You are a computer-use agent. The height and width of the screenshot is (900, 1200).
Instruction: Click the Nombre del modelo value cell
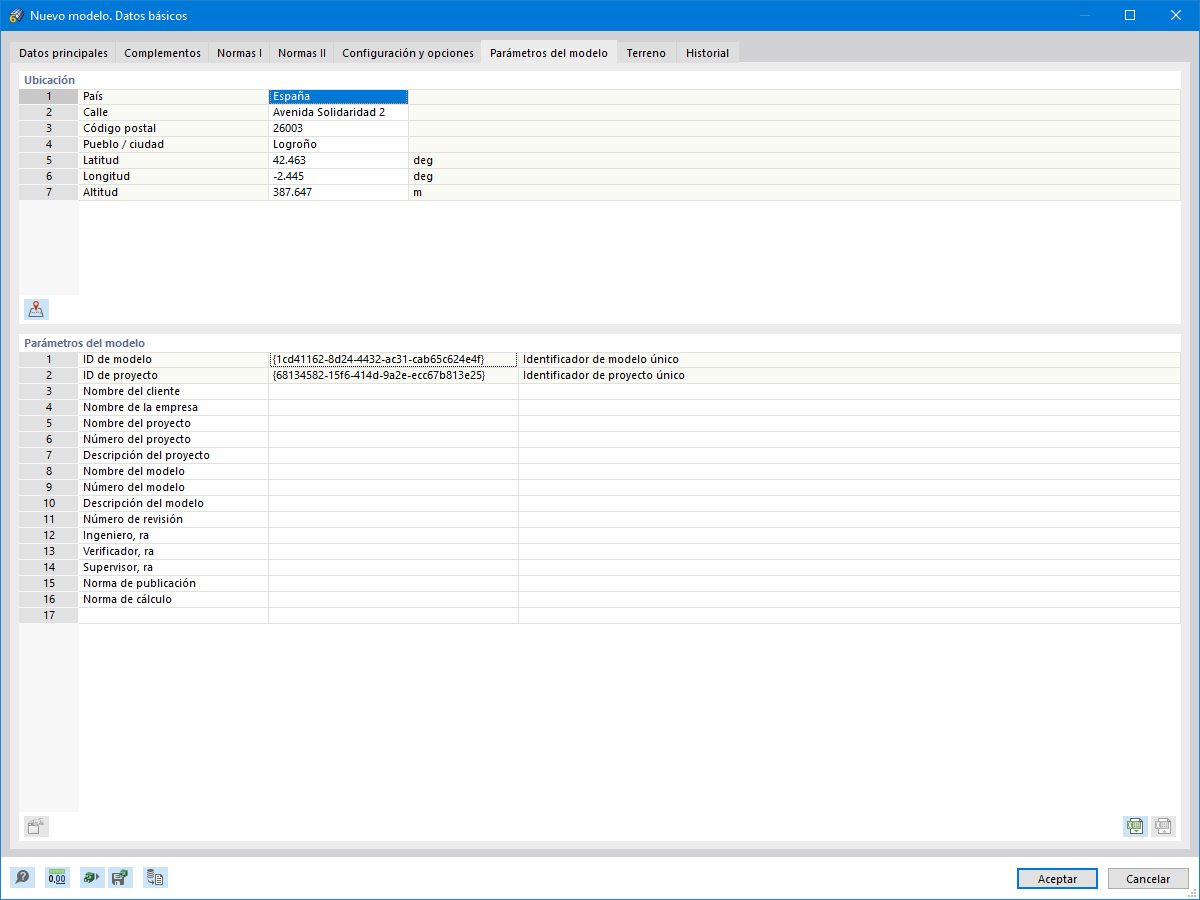pyautogui.click(x=393, y=471)
